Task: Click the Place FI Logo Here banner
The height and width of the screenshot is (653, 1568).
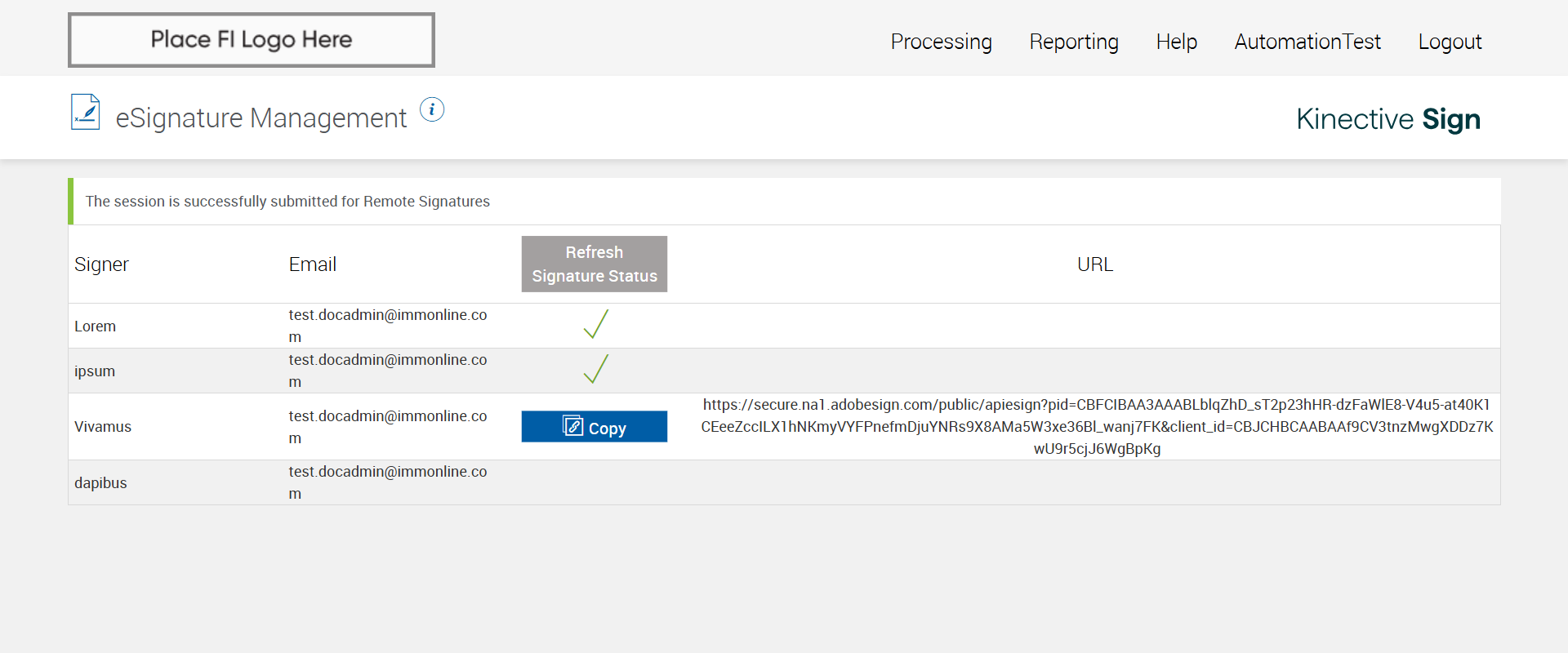Action: tap(252, 40)
